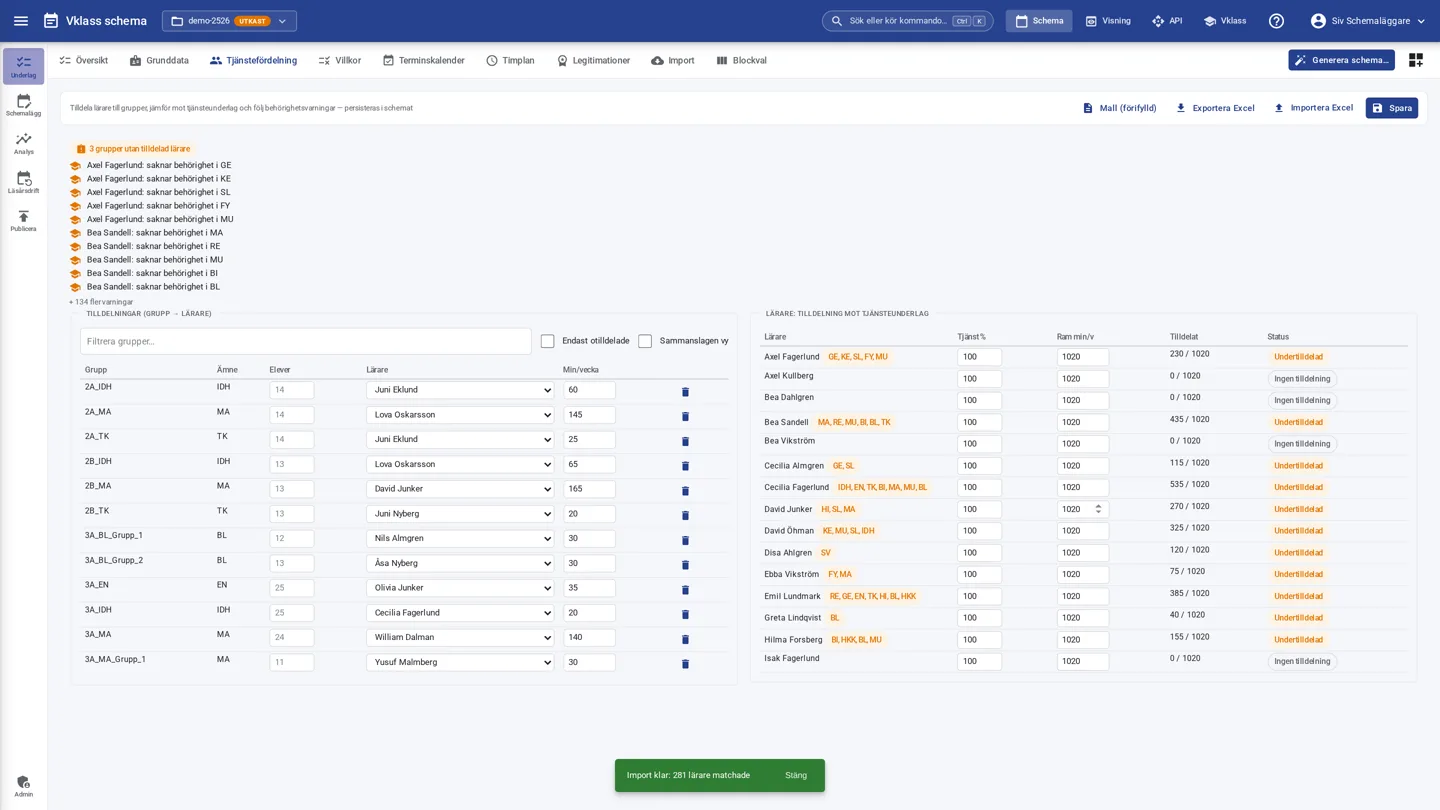Open the Underlag sidebar section
Screen dimensions: 1440x810
click(23, 66)
